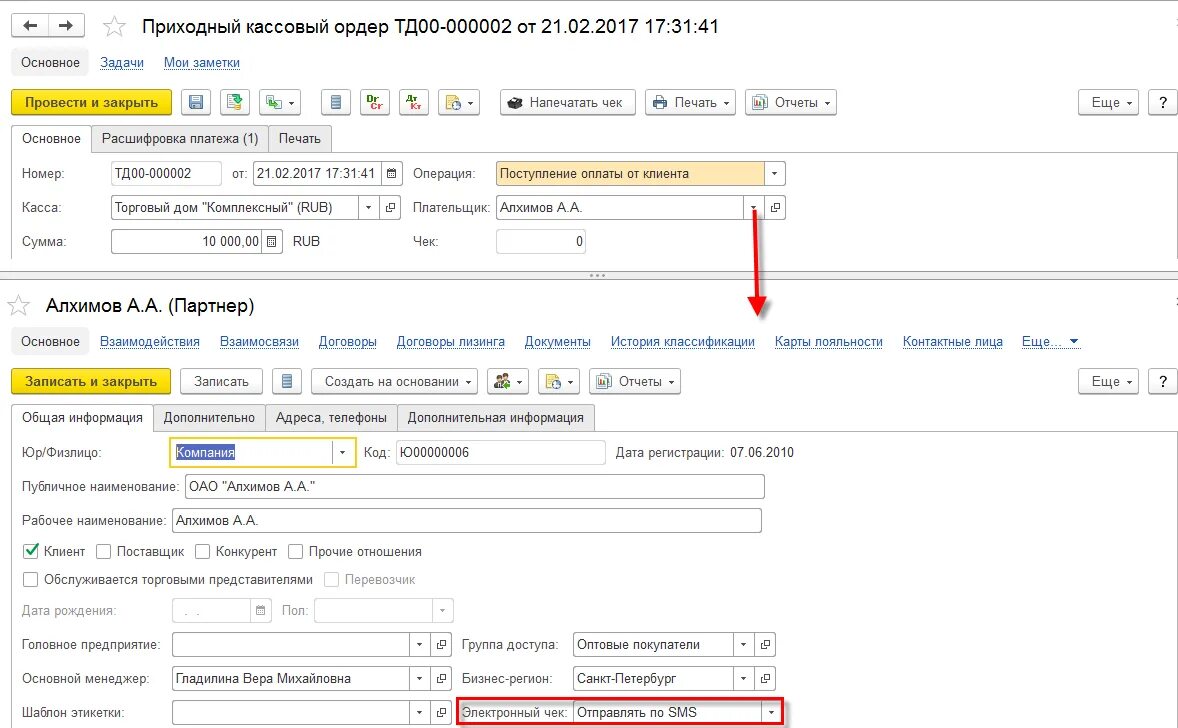Expand the Электронный чек dropdown
This screenshot has height=728, width=1178.
(771, 712)
